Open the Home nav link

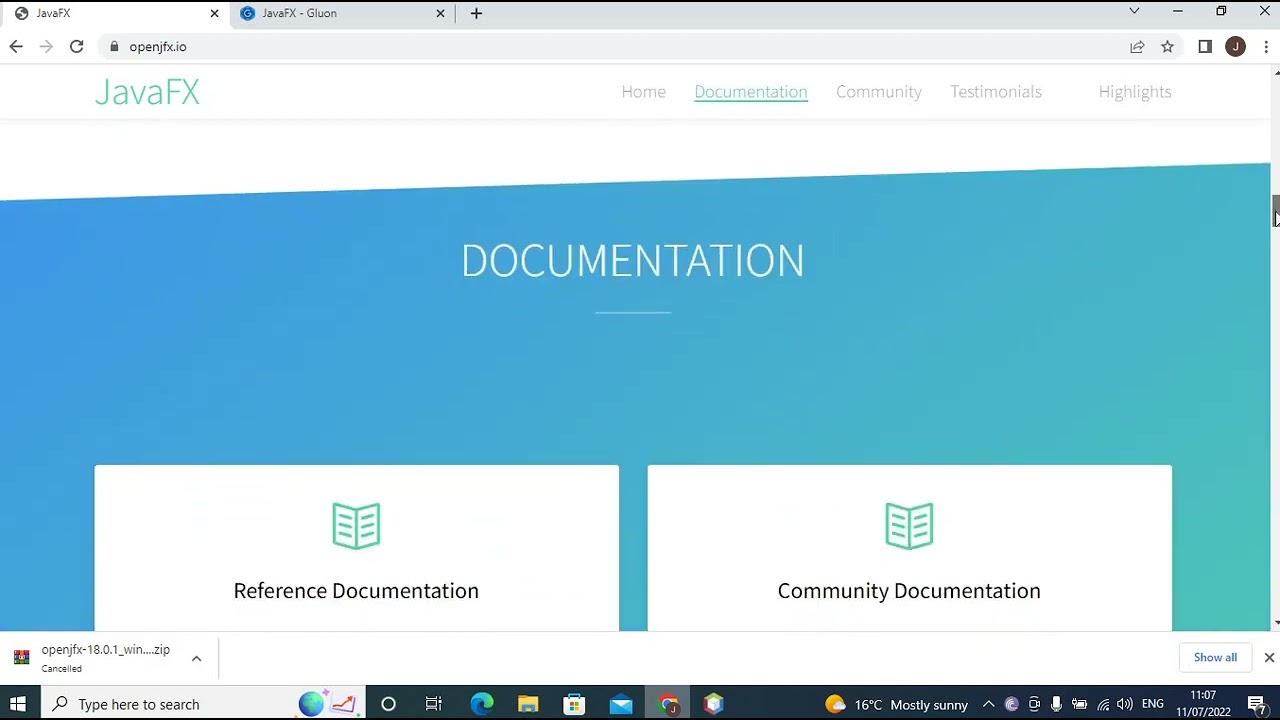click(x=643, y=91)
